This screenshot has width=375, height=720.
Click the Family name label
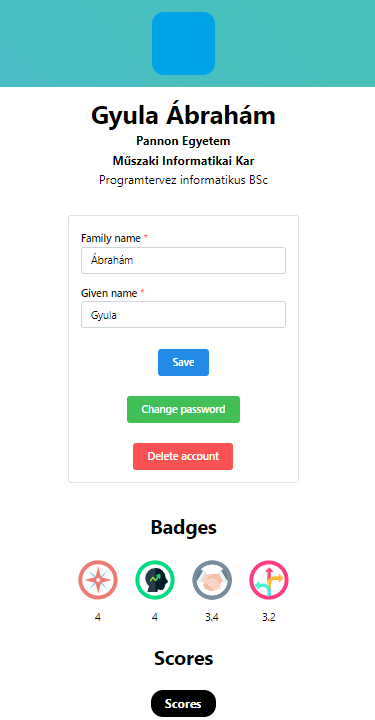point(111,238)
